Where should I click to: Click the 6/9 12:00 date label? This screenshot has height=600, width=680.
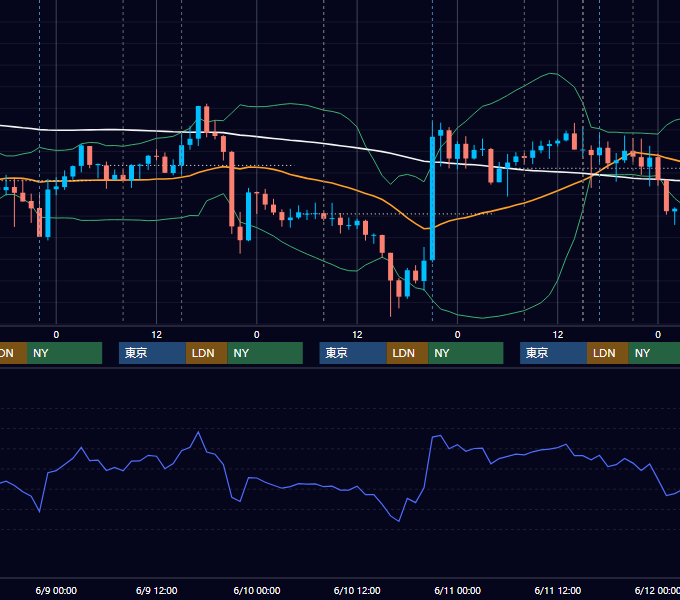pos(157,590)
